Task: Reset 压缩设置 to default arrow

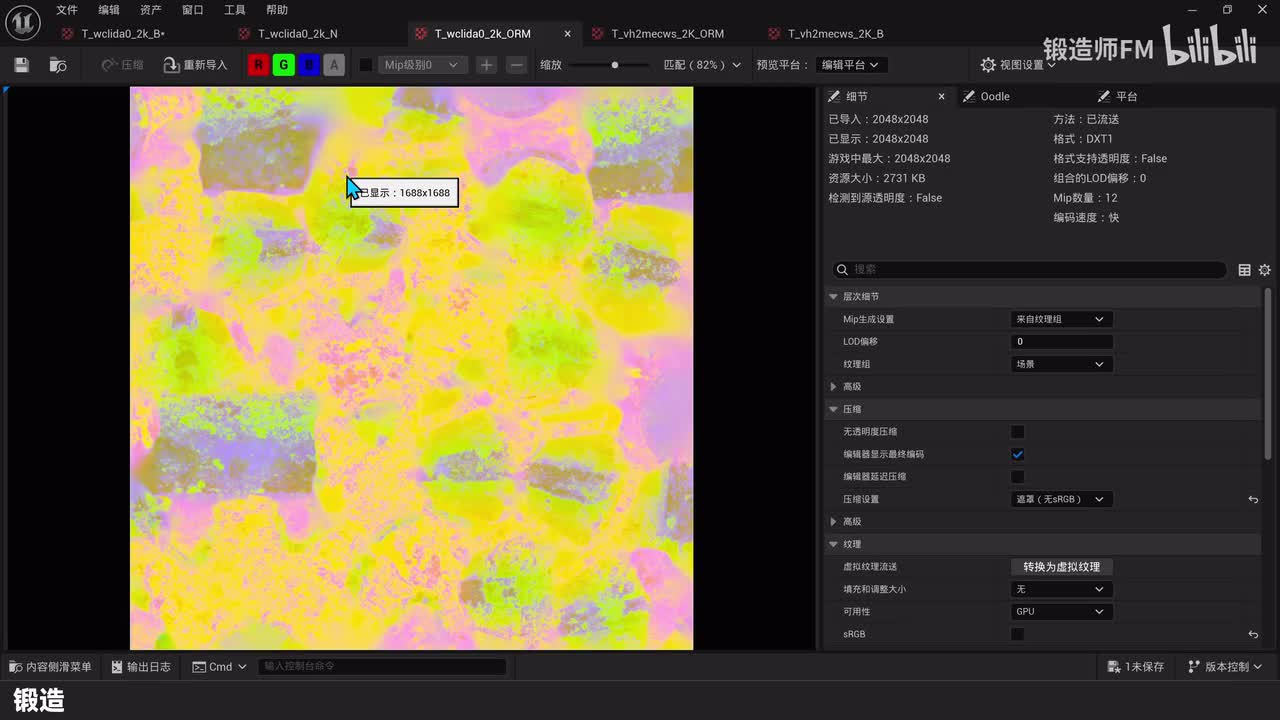Action: 1253,499
